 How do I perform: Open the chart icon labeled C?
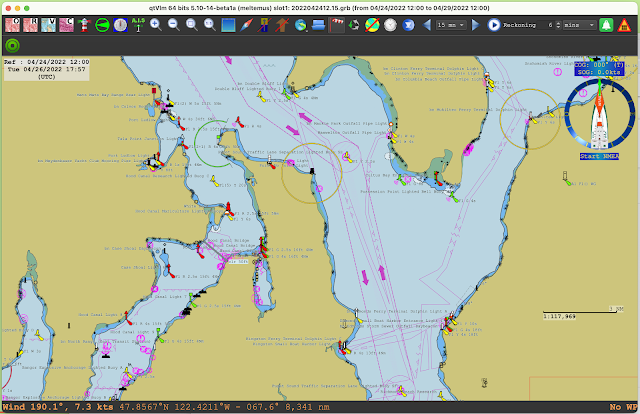pyautogui.click(x=66, y=25)
